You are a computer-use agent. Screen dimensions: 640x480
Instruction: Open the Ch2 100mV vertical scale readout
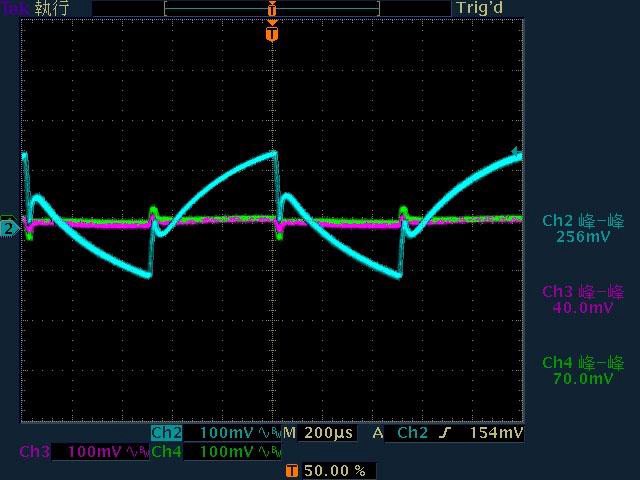click(x=226, y=434)
